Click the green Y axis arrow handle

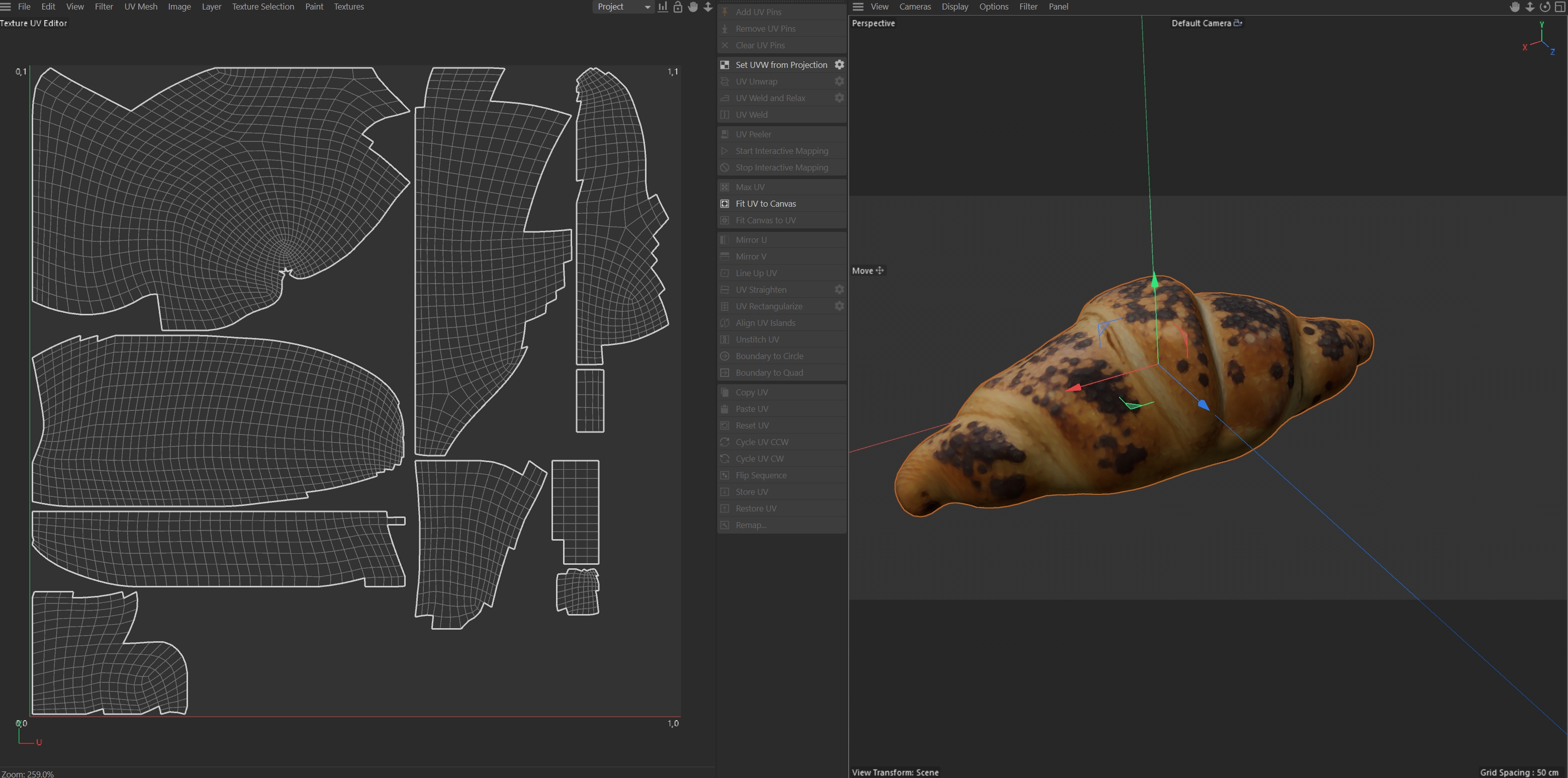pos(1154,281)
